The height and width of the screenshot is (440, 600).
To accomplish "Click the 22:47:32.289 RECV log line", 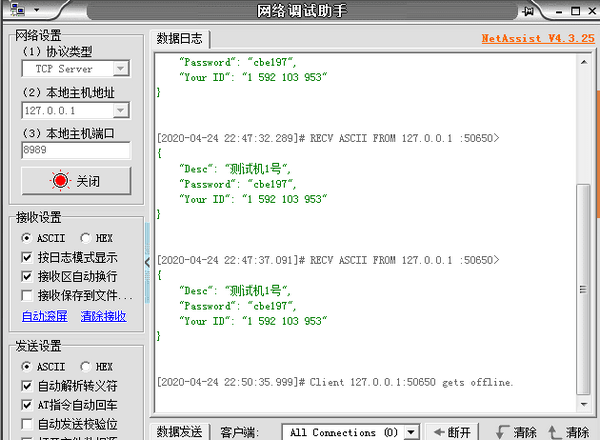I will [328, 138].
